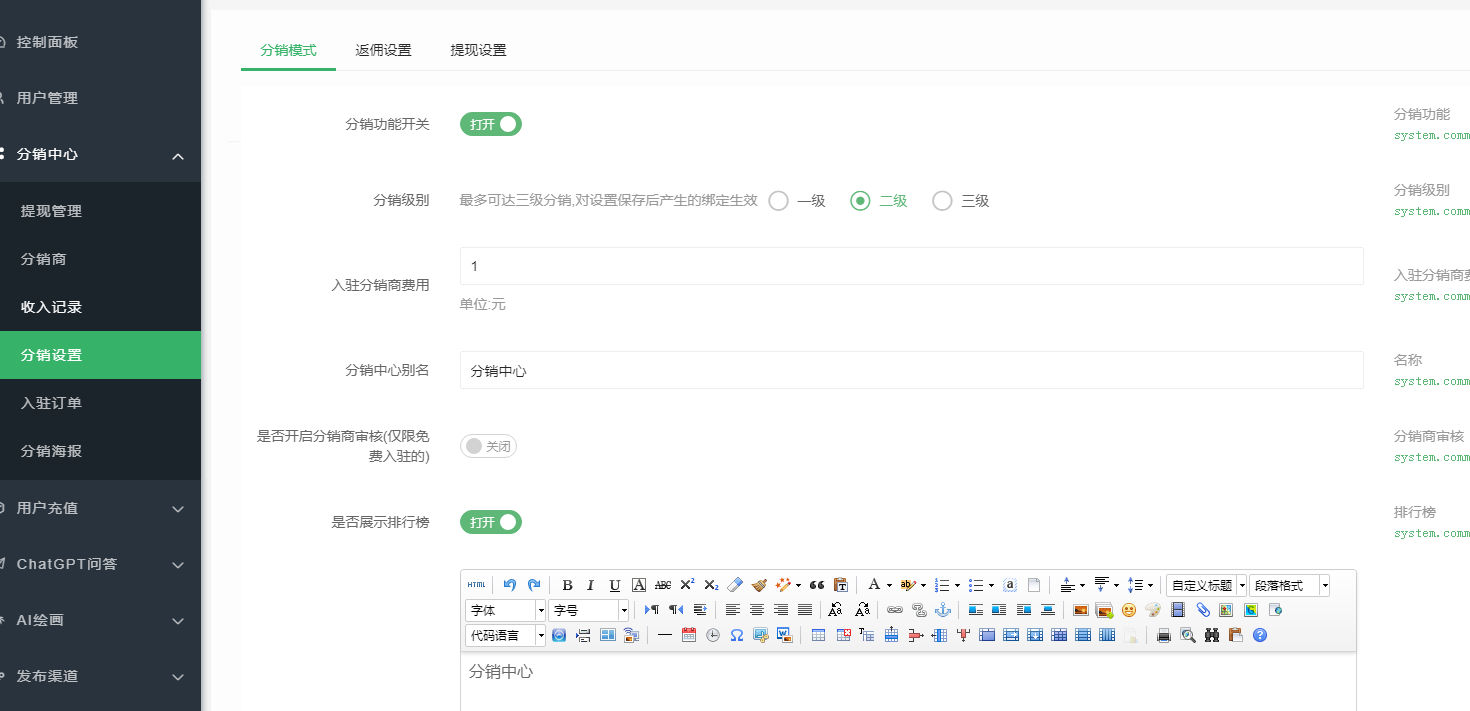Screen dimensions: 1470x711
Task: Open 分销设置 submenu item
Action: 100,355
